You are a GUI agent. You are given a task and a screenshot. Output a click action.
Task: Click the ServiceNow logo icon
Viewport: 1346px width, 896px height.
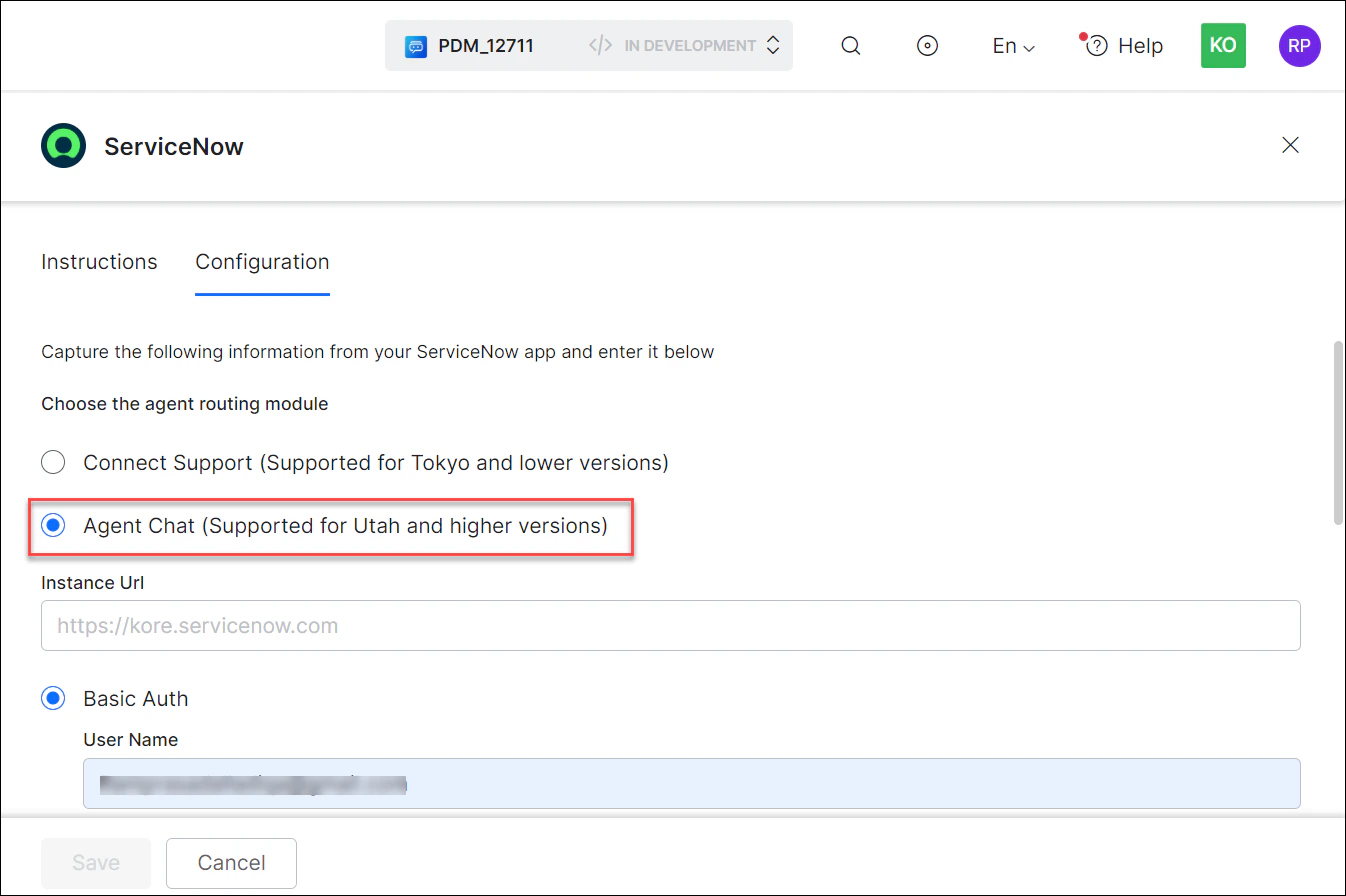click(x=63, y=145)
